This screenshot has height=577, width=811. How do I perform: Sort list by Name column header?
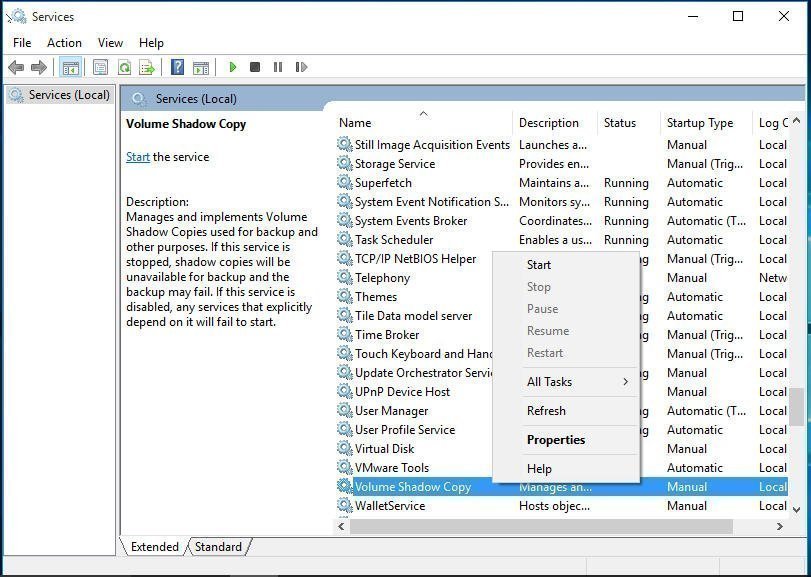tap(355, 123)
